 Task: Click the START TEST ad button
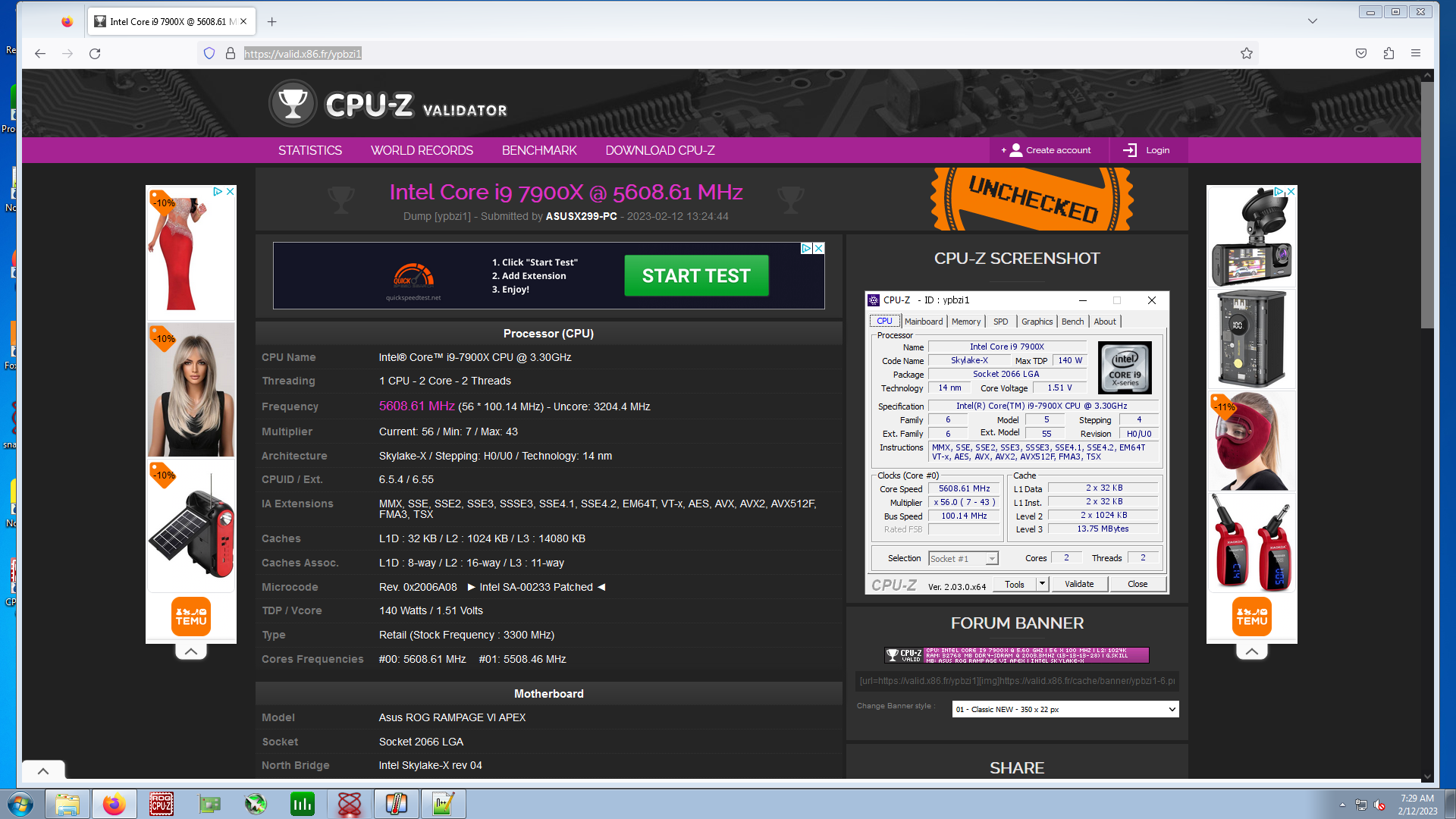click(696, 275)
